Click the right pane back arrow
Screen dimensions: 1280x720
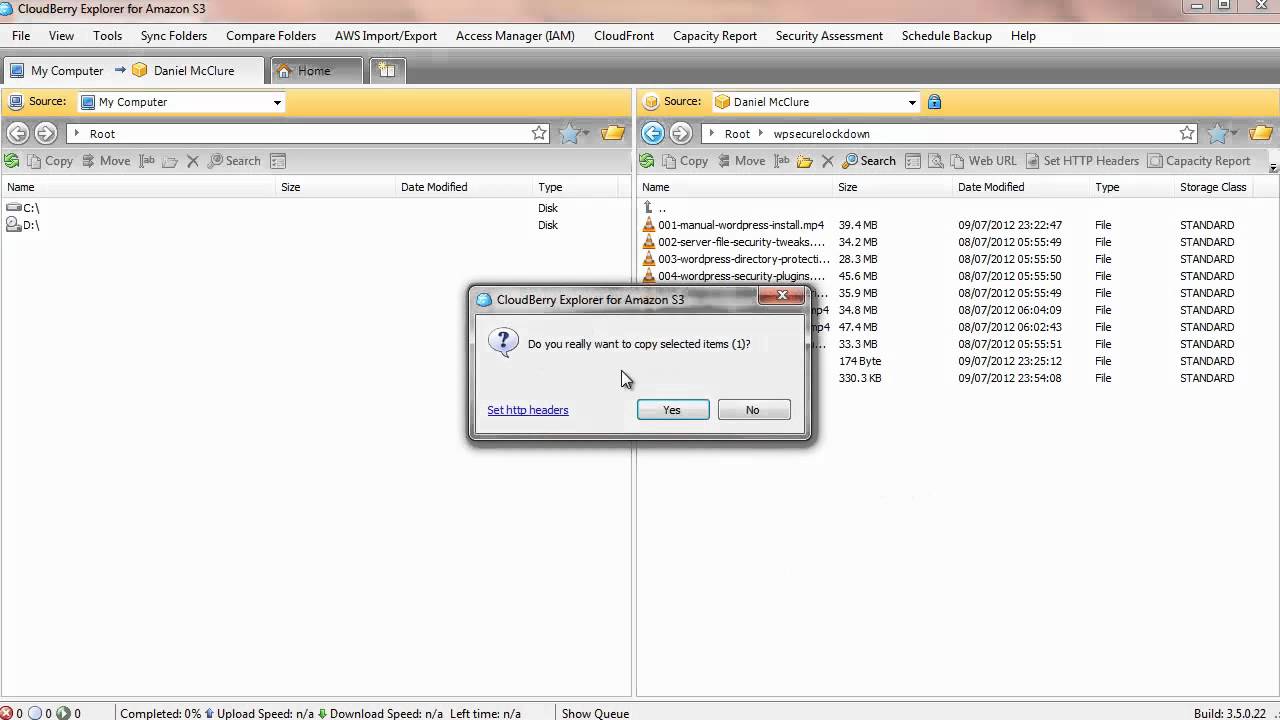(652, 133)
